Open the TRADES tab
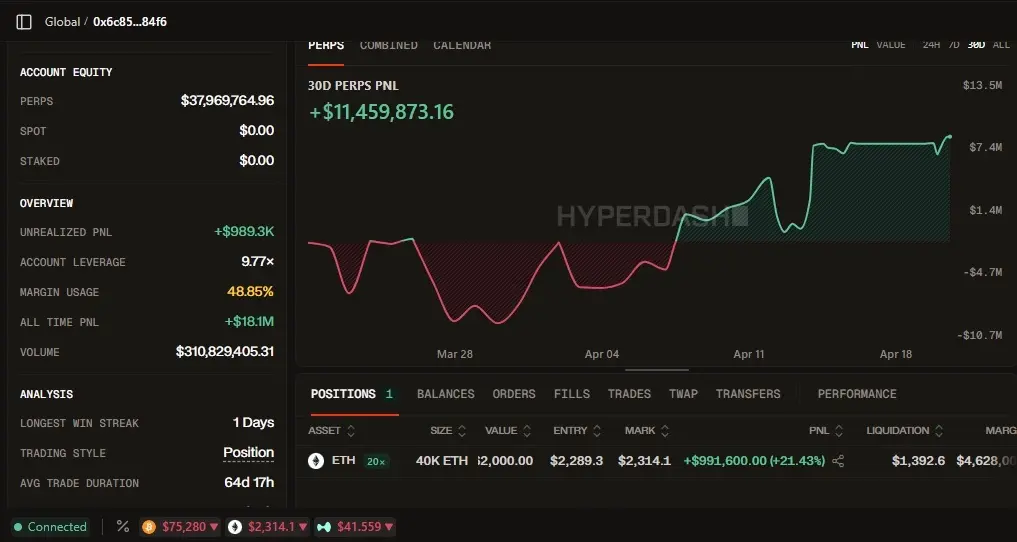1017x542 pixels. (629, 394)
